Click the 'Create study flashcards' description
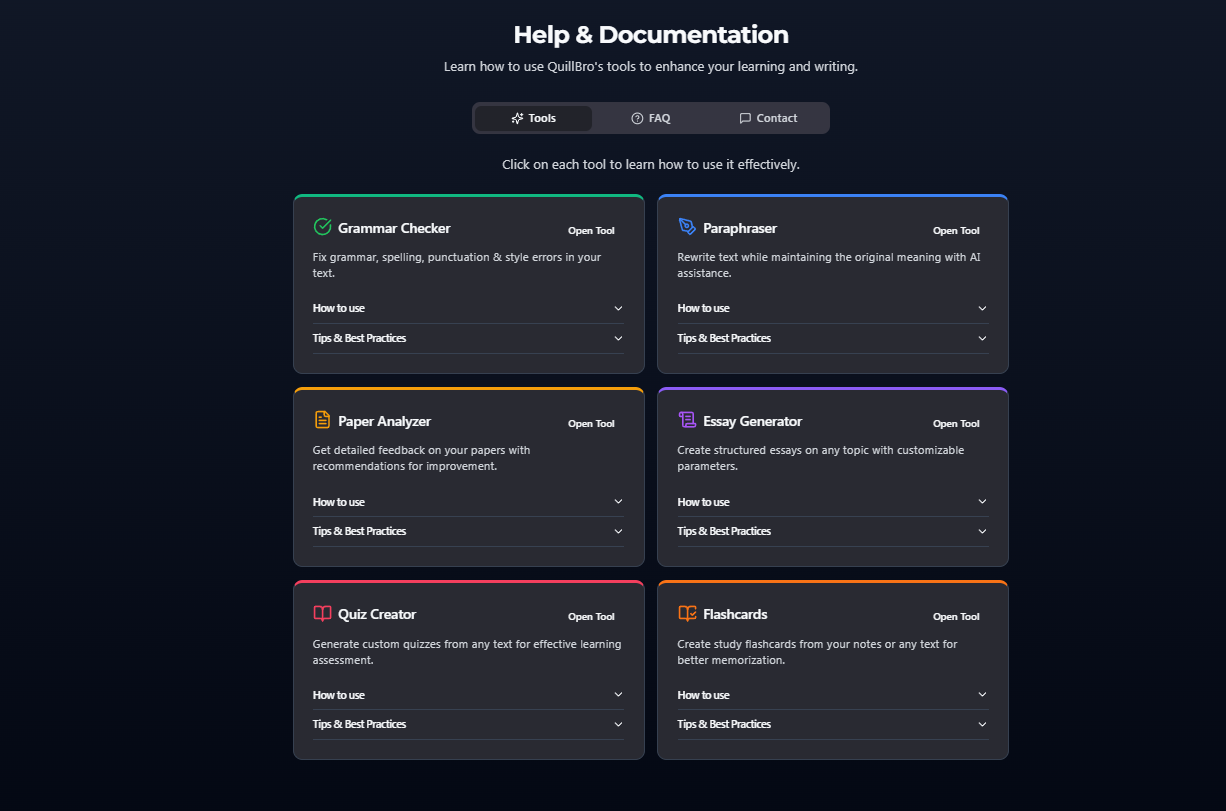The width and height of the screenshot is (1226, 811). click(817, 652)
